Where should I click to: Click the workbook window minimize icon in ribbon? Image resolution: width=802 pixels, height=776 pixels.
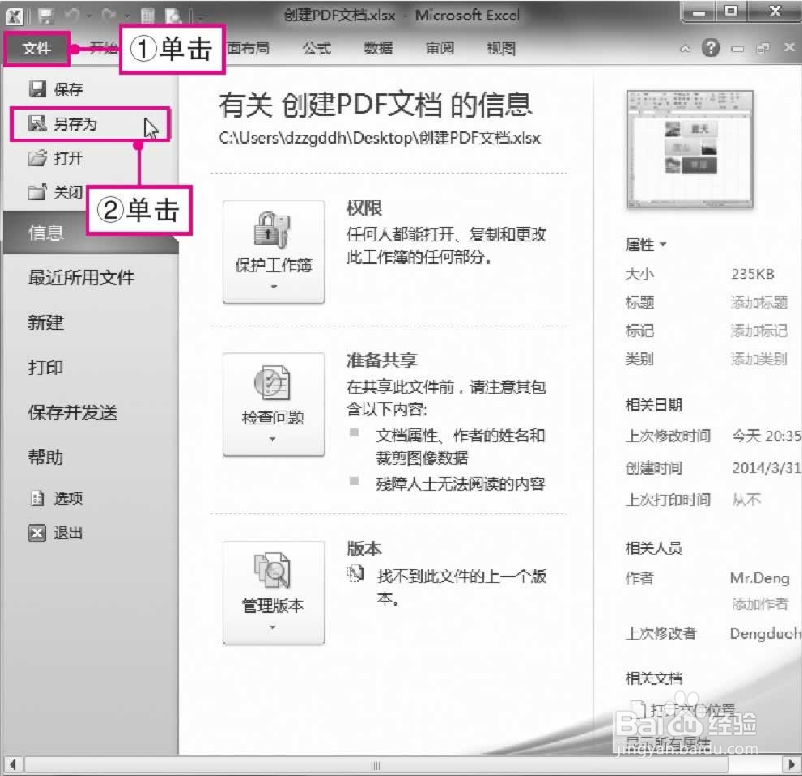coord(738,49)
